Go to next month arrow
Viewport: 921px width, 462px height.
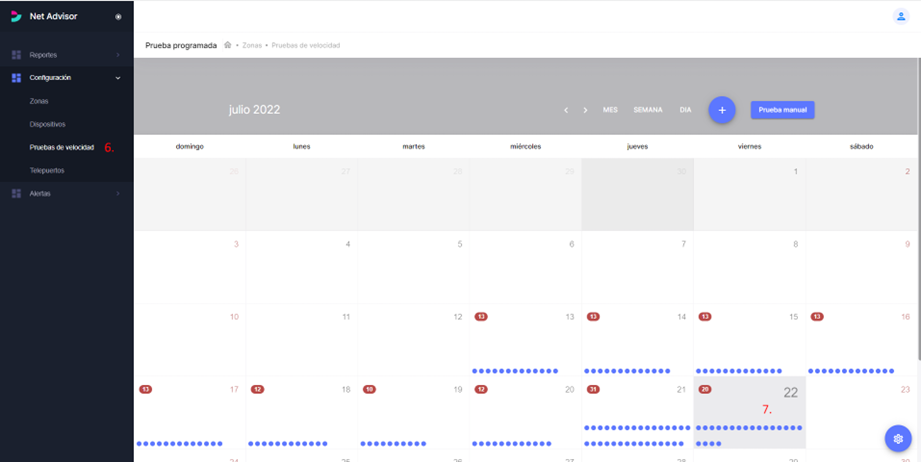click(585, 110)
